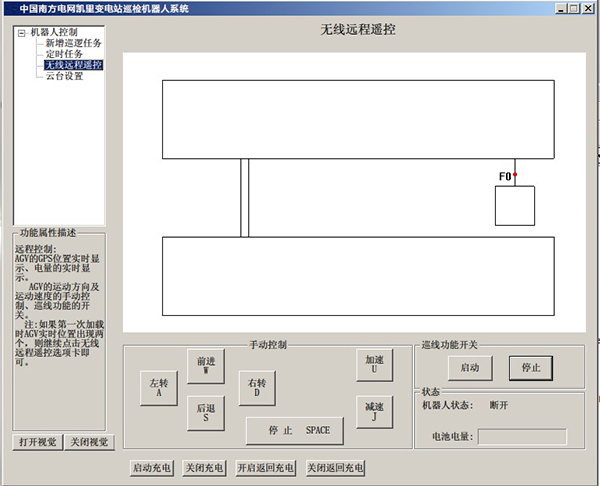The width and height of the screenshot is (600, 486).
Task: Click 关闭视觉 button
Action: point(91,442)
